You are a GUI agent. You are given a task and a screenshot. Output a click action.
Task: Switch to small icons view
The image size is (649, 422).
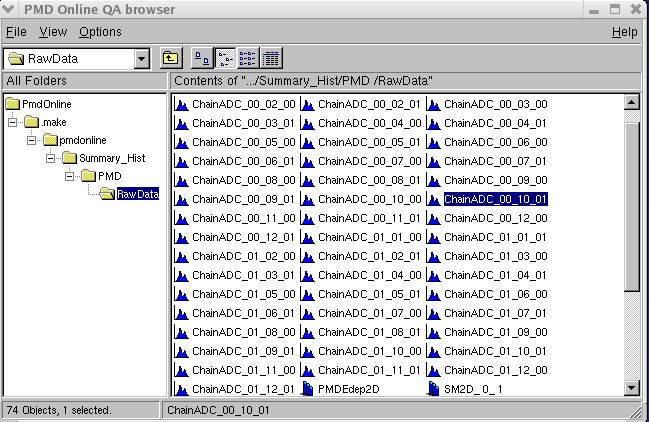[x=225, y=58]
